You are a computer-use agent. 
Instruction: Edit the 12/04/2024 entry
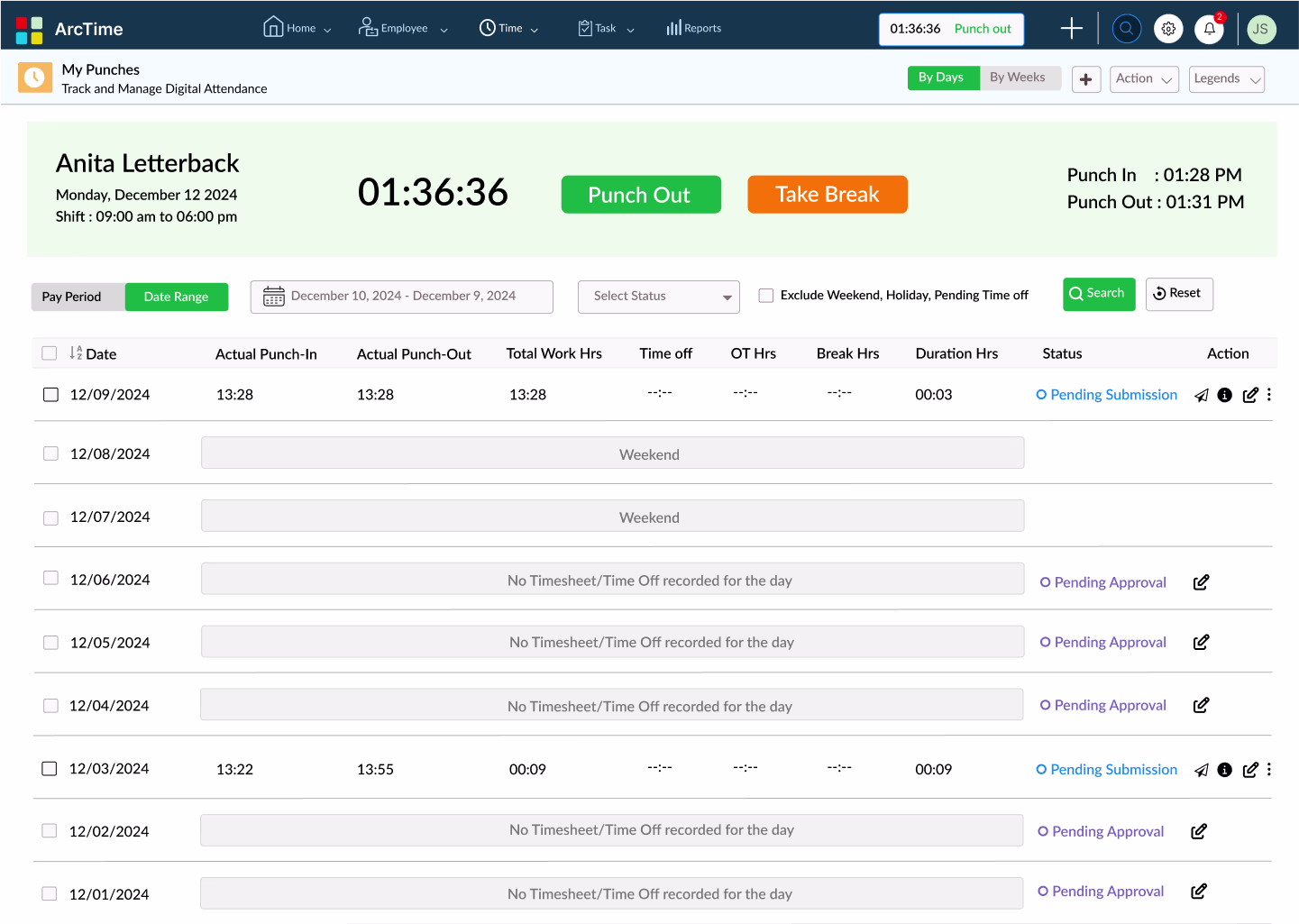1201,705
